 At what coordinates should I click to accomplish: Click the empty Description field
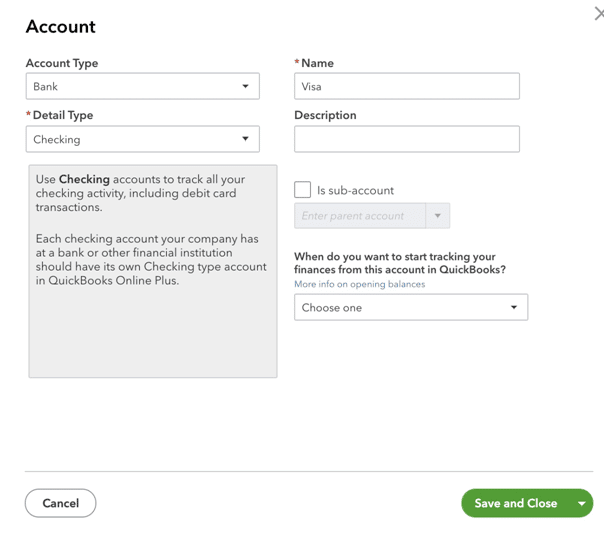tap(407, 139)
